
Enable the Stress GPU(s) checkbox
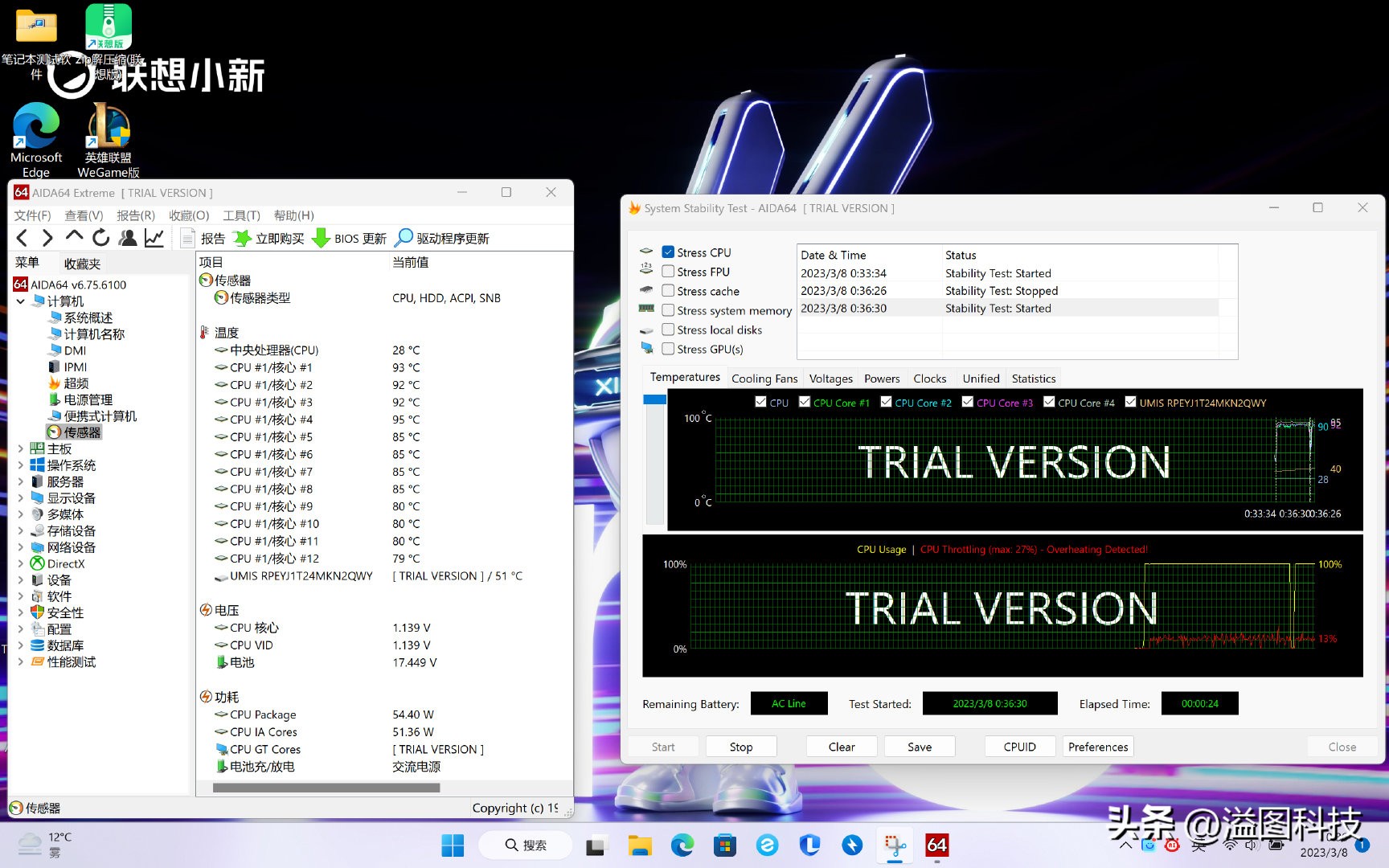tap(668, 349)
